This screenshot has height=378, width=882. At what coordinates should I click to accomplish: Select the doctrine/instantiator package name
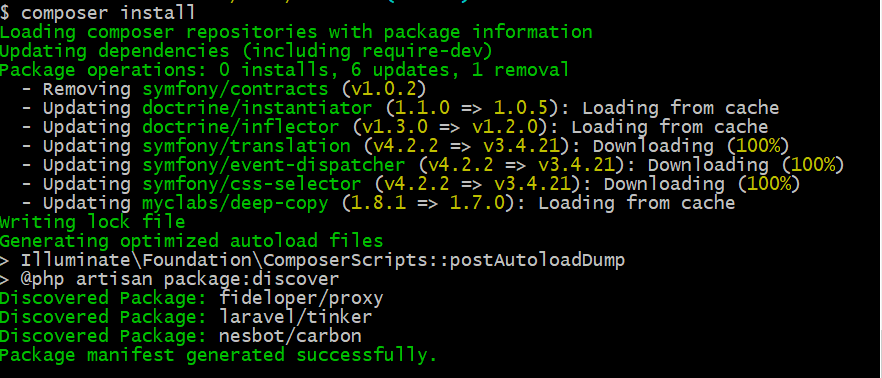pos(257,108)
